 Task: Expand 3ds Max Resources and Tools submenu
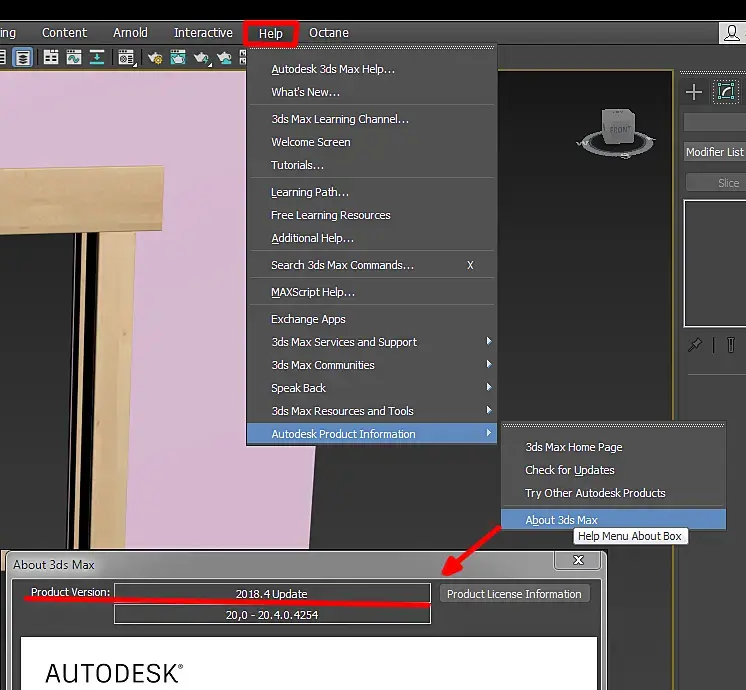point(372,411)
